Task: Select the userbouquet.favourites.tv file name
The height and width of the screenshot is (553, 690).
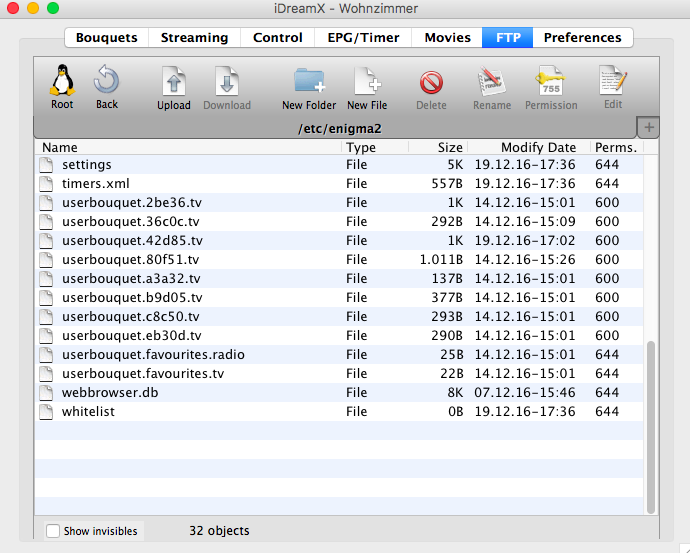Action: pos(143,374)
